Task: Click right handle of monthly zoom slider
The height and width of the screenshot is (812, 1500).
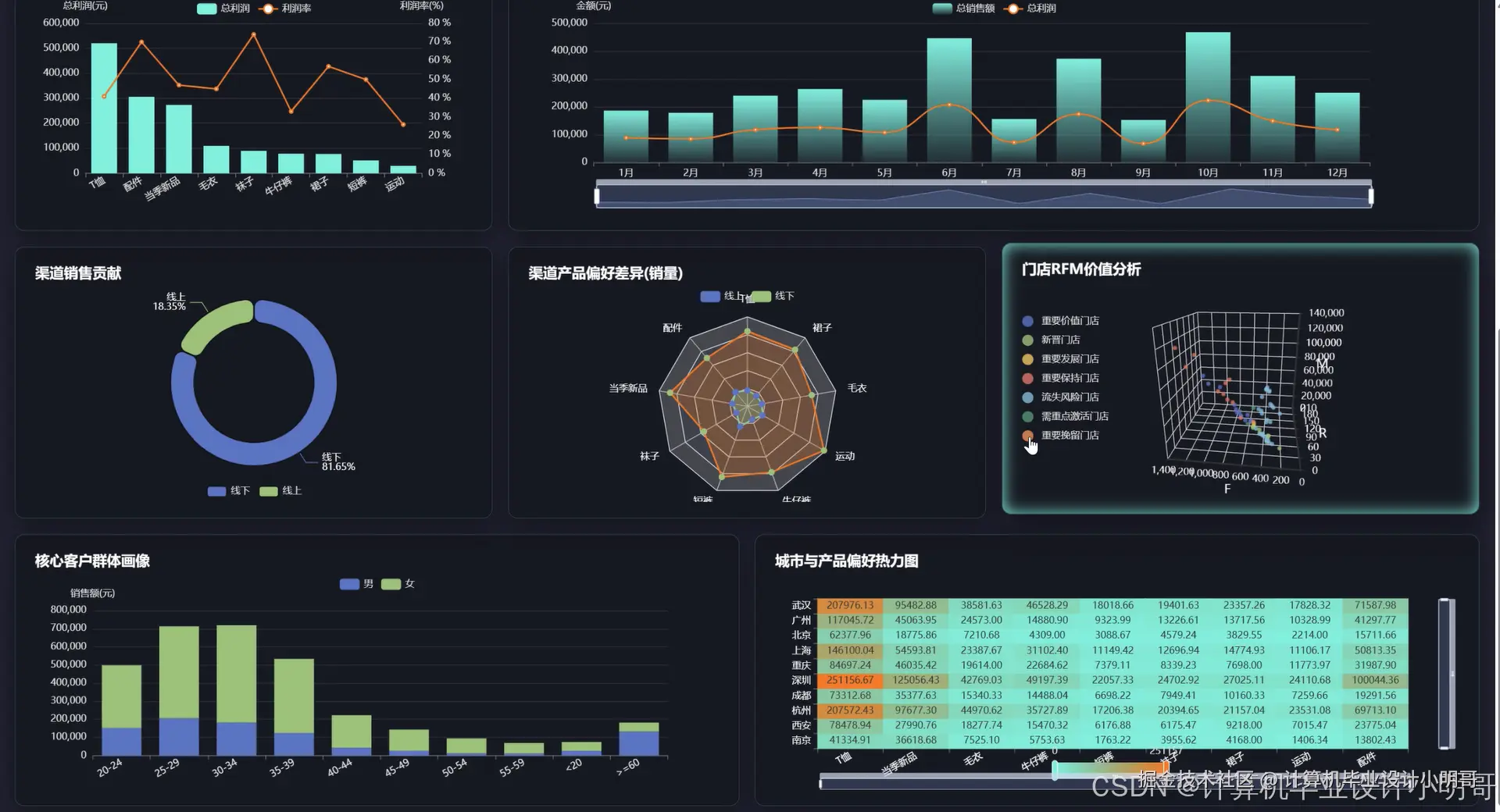Action: point(1371,196)
